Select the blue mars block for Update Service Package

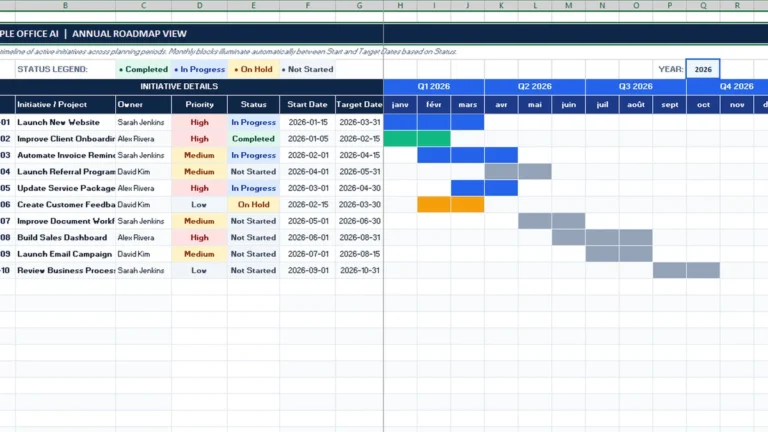[467, 188]
